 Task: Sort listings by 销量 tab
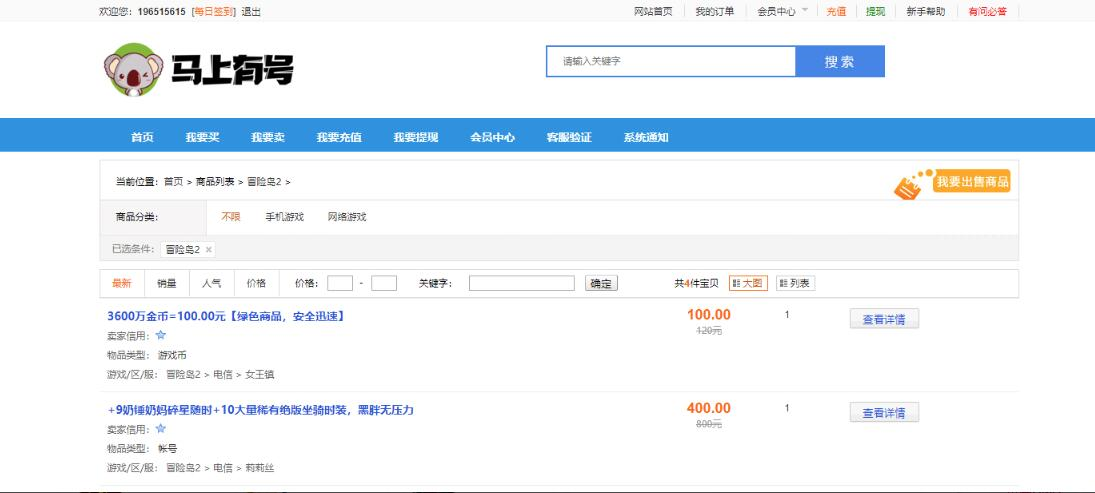point(166,283)
